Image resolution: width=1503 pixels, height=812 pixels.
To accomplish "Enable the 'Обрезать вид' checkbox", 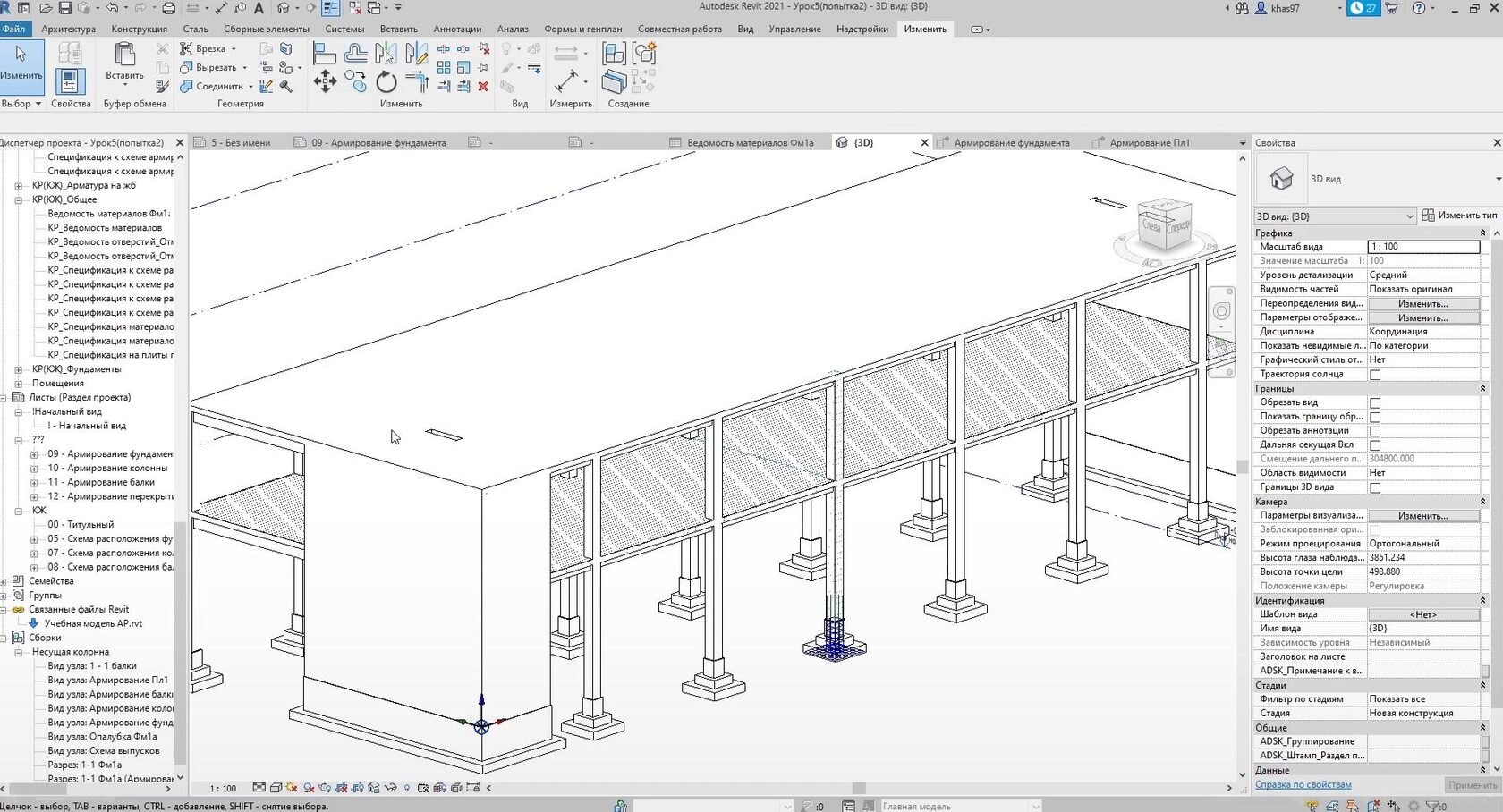I will tap(1375, 403).
